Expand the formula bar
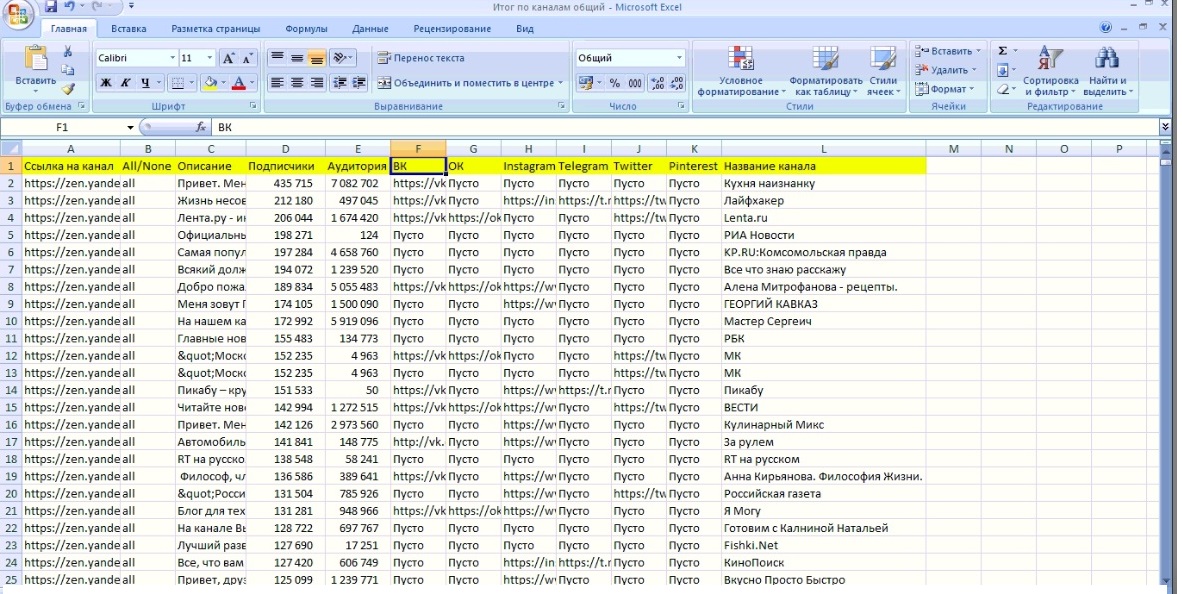Screen dimensions: 1182x594 [1165, 127]
